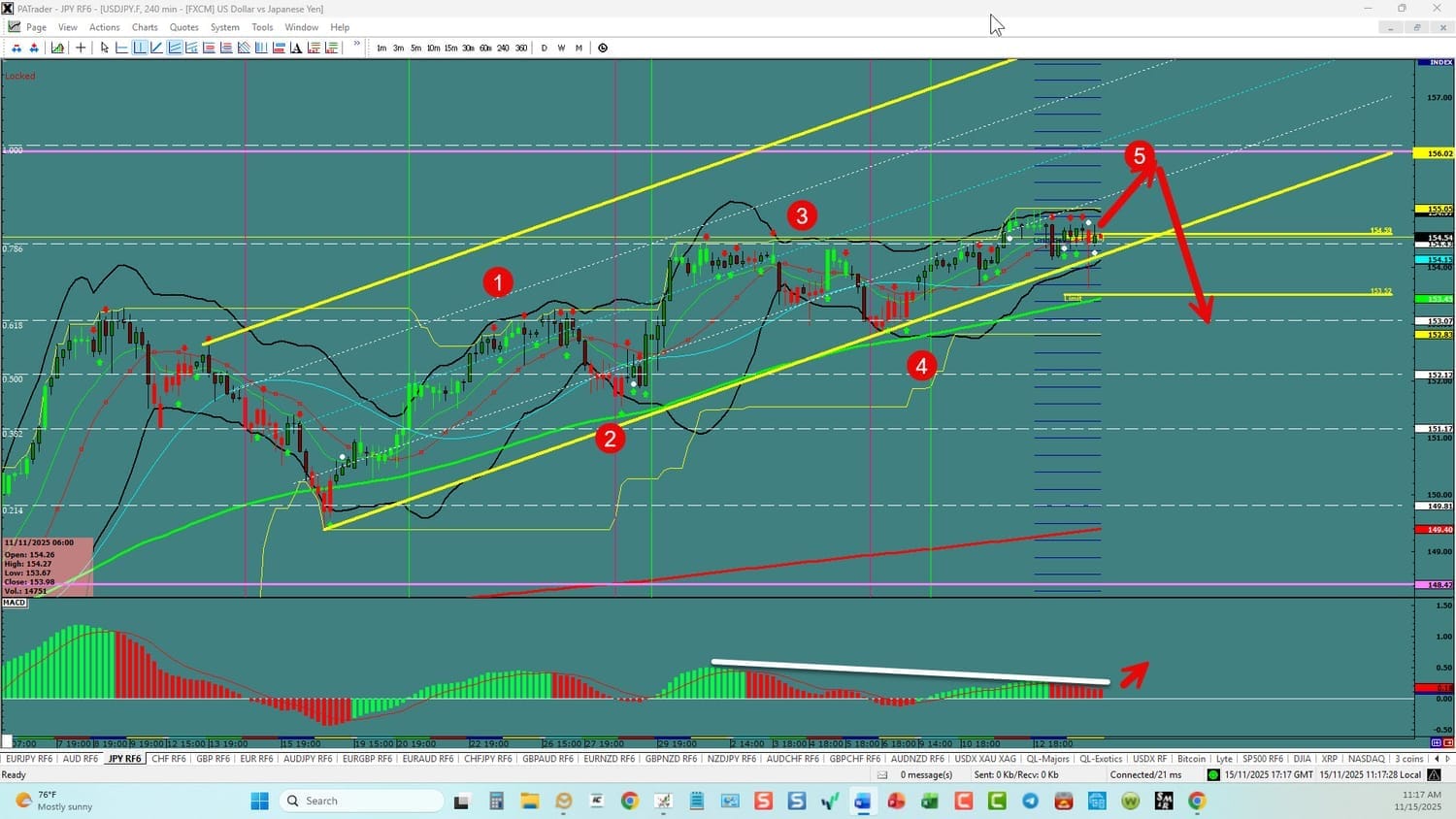Open the chart indicator icon in toolbar
The width and height of the screenshot is (1456, 819).
[58, 48]
